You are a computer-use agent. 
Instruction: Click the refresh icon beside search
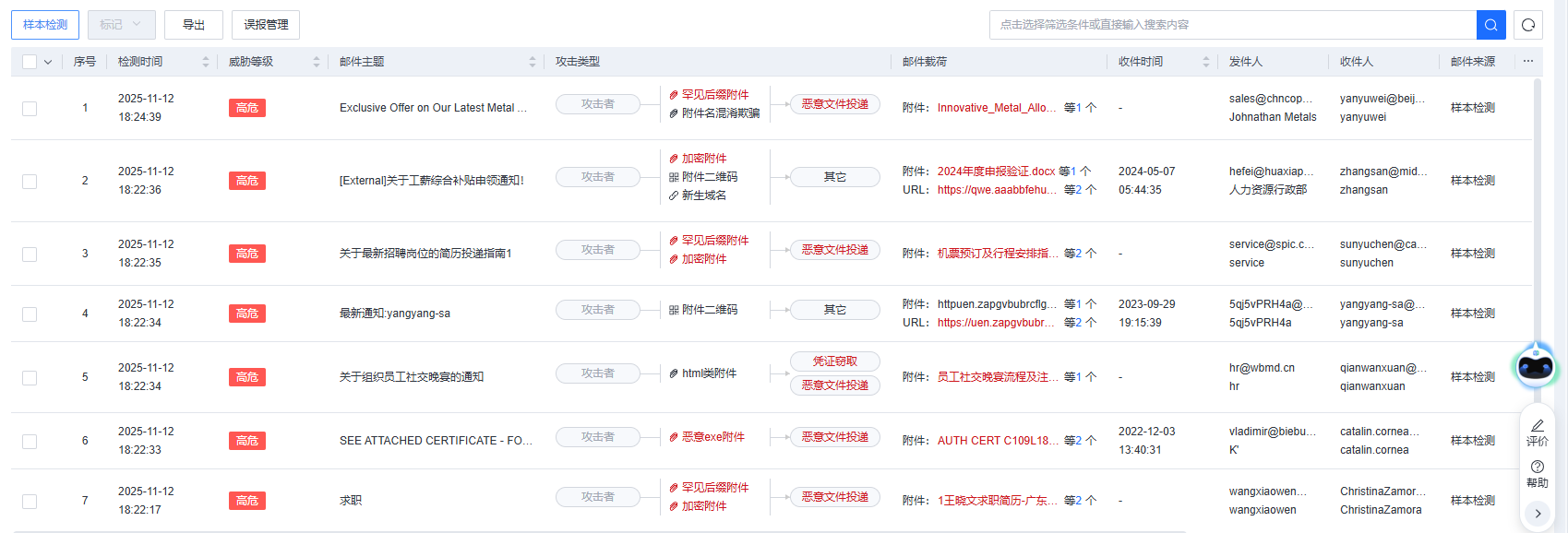(x=1528, y=25)
